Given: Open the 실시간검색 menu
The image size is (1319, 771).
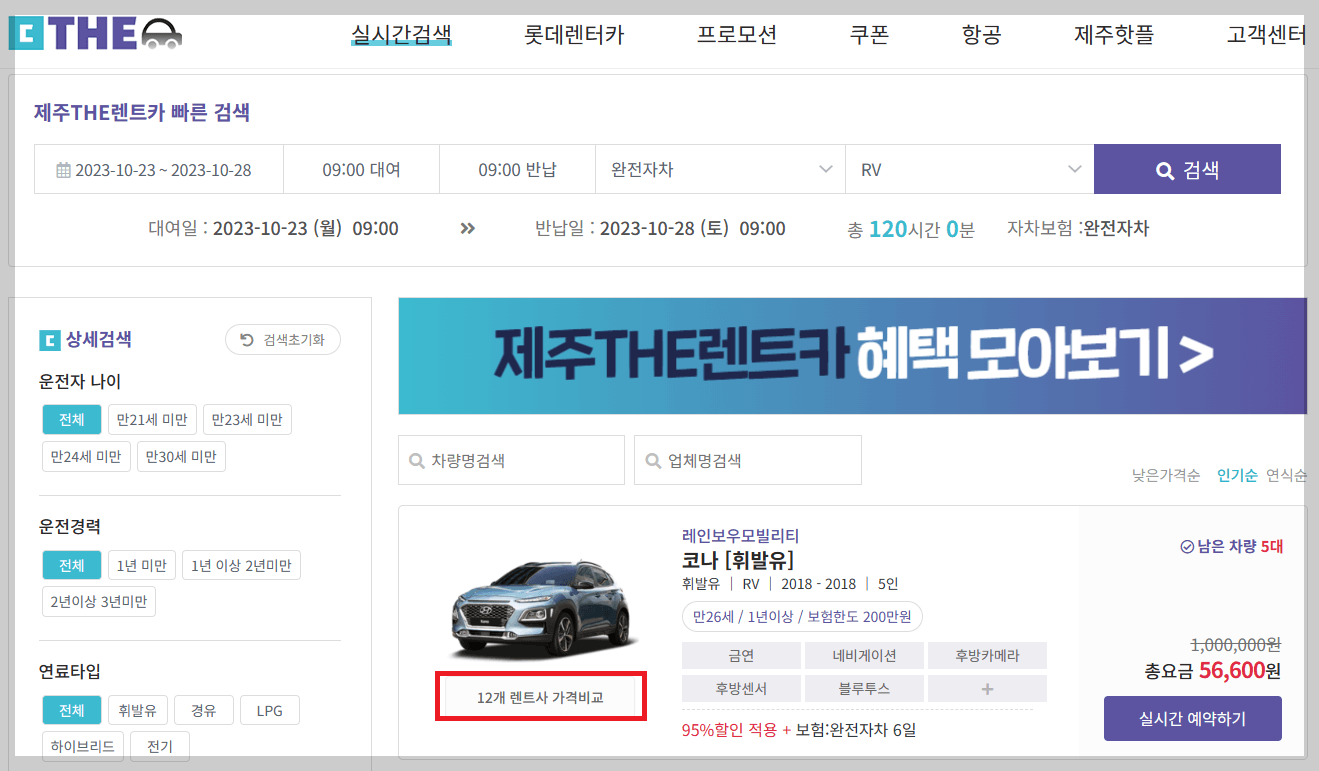Looking at the screenshot, I should [401, 35].
